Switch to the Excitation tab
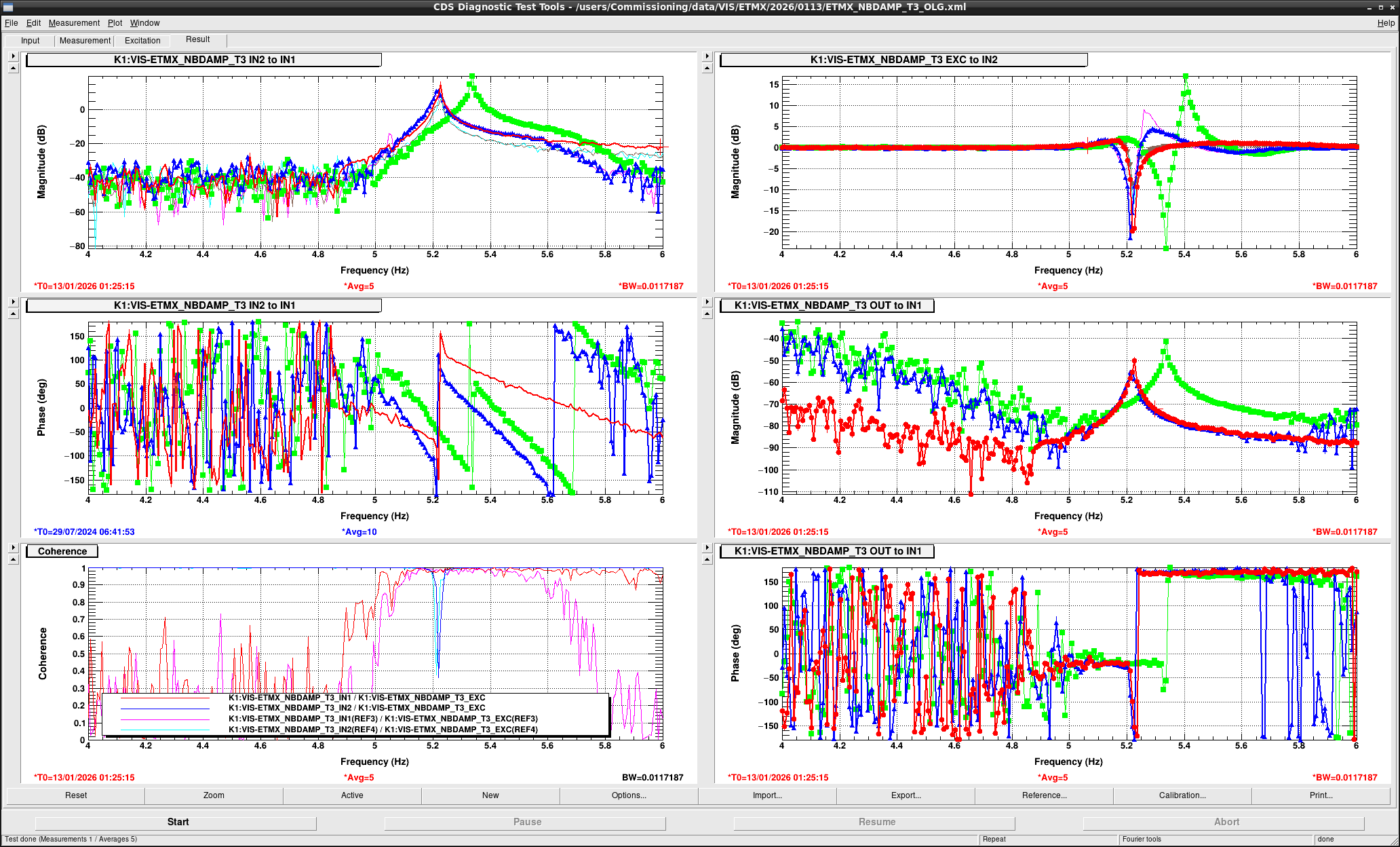 point(142,41)
